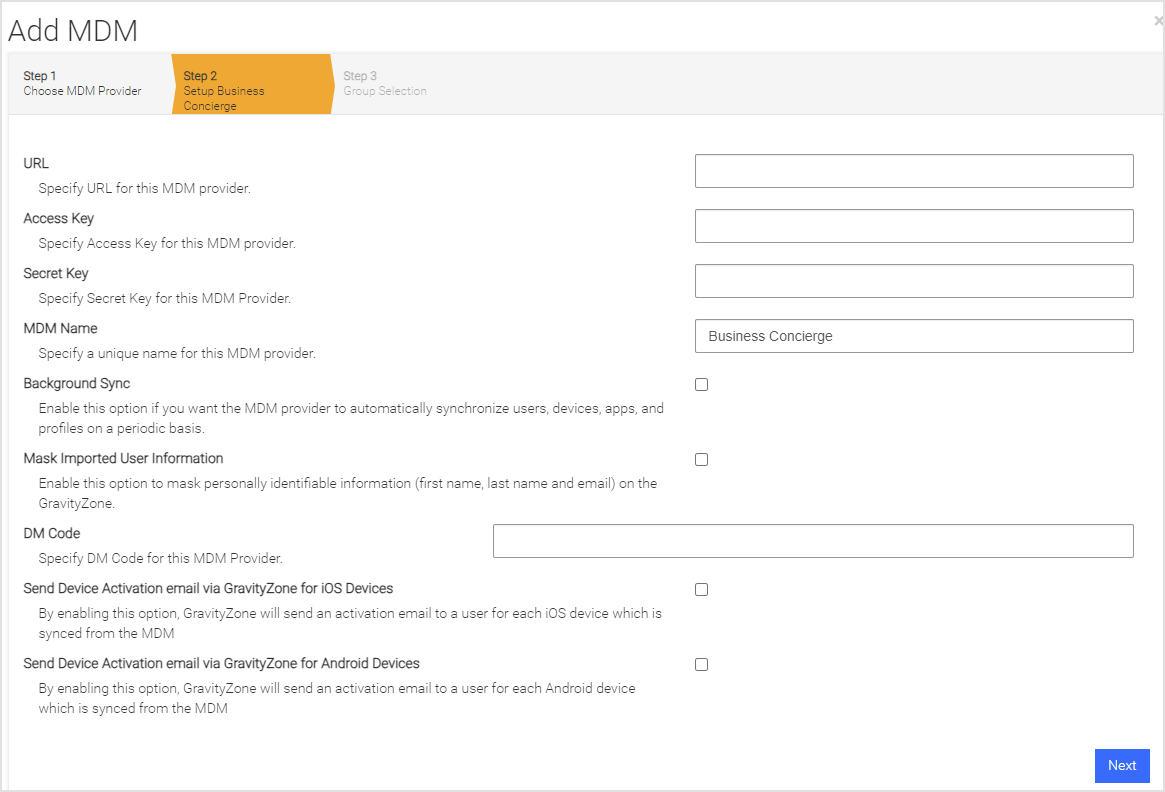
Task: Click the Add MDM dialog title
Action: [72, 31]
